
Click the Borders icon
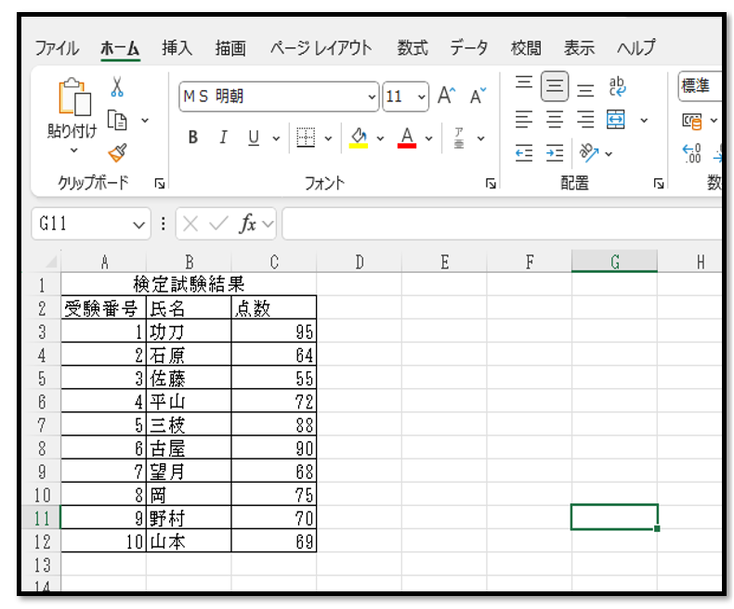coord(306,138)
